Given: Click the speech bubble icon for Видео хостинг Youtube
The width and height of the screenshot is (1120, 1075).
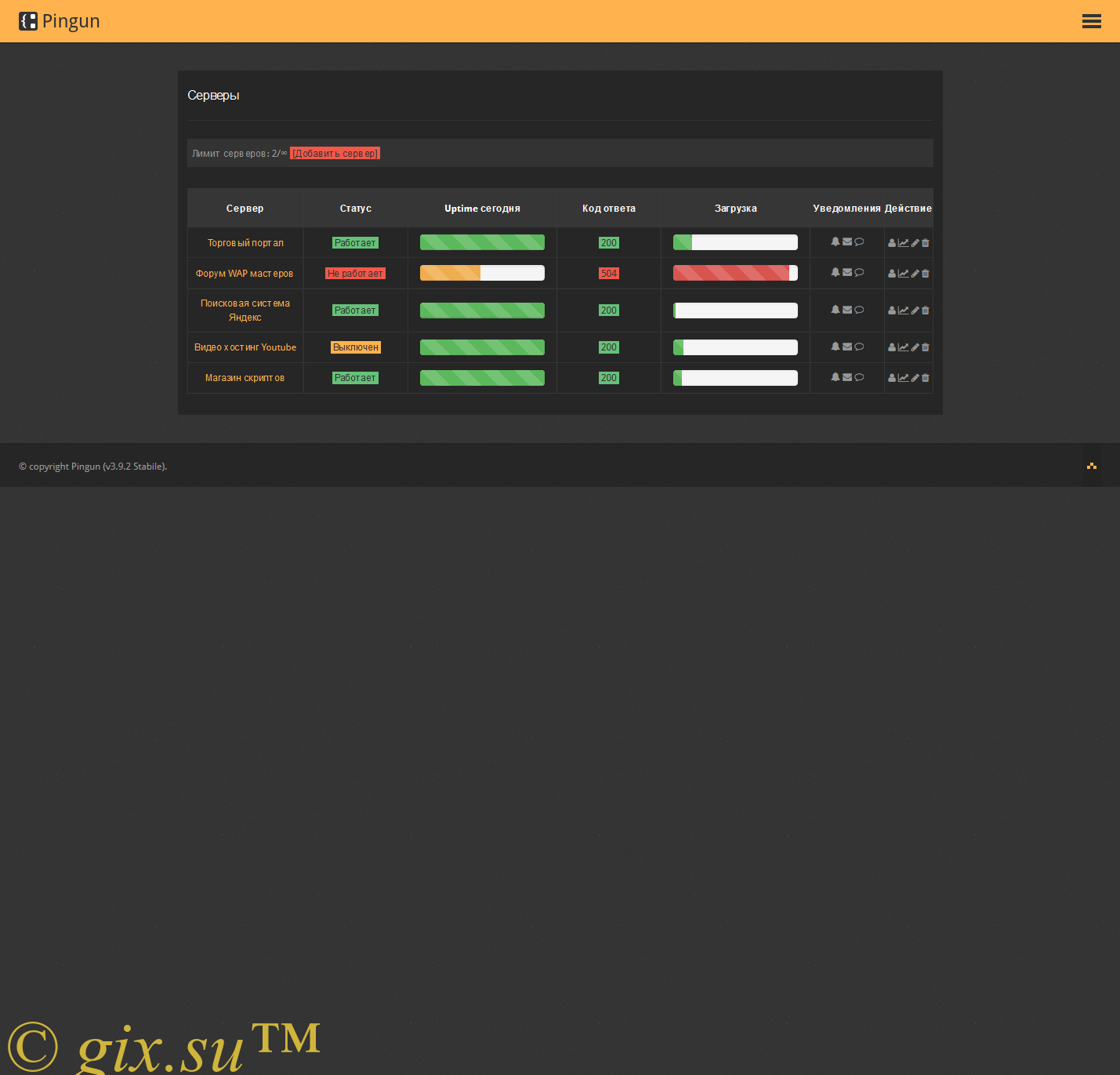Looking at the screenshot, I should pyautogui.click(x=859, y=346).
